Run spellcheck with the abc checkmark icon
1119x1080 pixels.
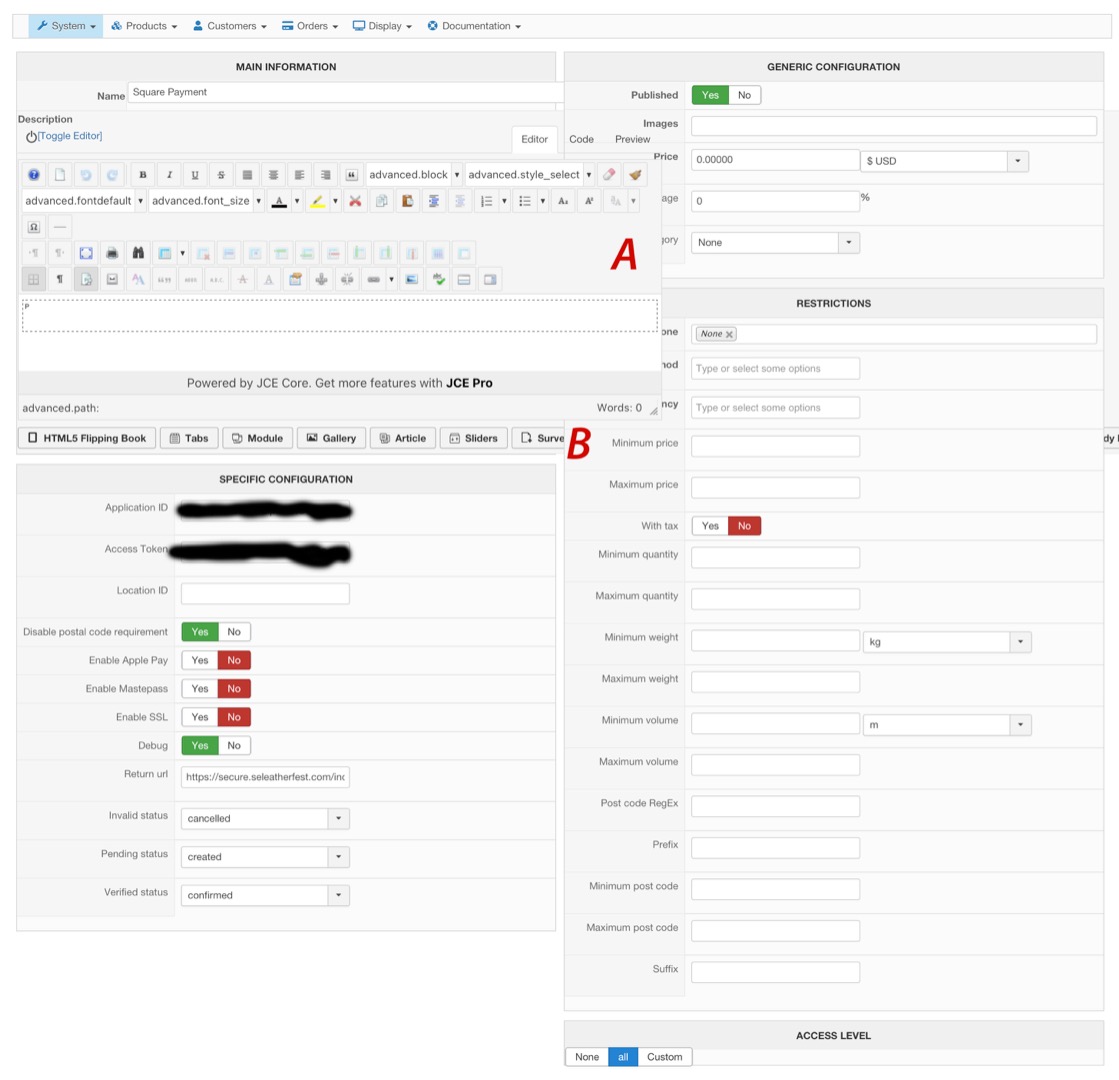pyautogui.click(x=438, y=280)
